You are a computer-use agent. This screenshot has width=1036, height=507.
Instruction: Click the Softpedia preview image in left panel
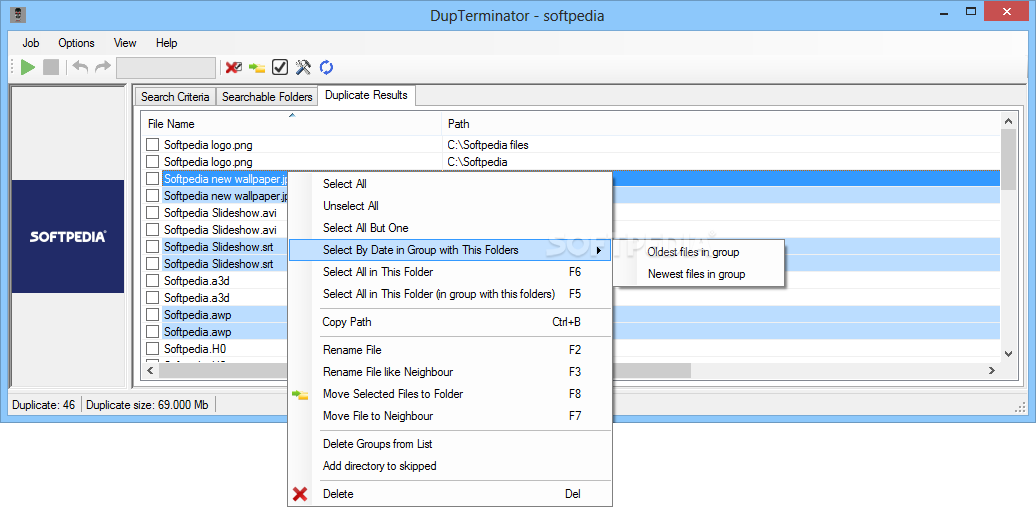click(x=68, y=236)
